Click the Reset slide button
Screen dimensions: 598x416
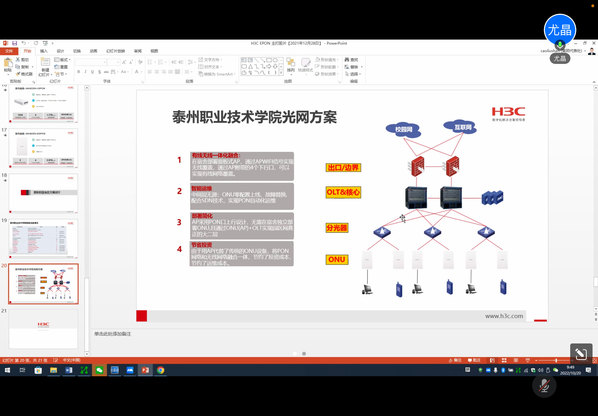click(x=61, y=67)
